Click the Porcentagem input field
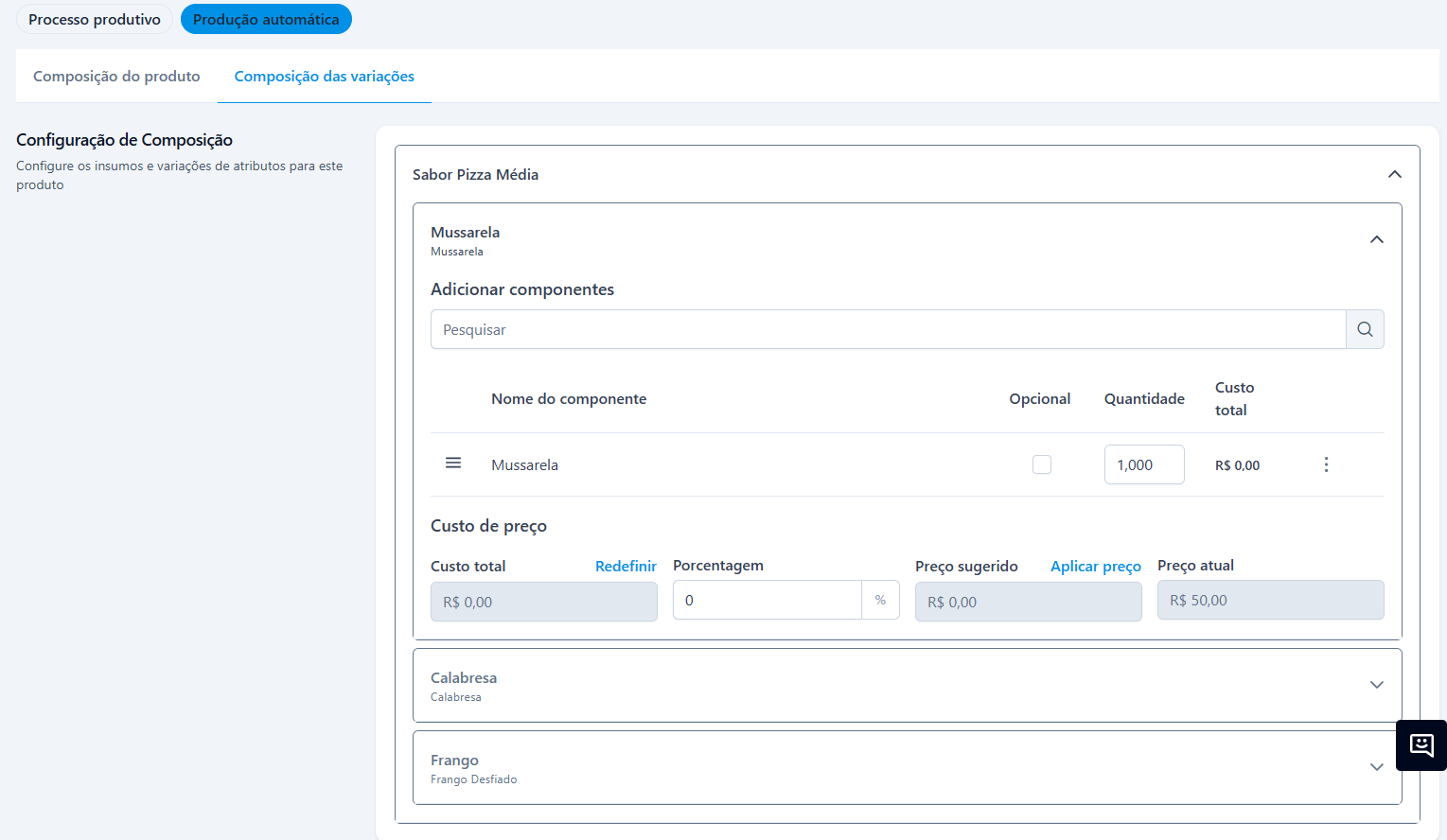The height and width of the screenshot is (840, 1447). pos(767,601)
